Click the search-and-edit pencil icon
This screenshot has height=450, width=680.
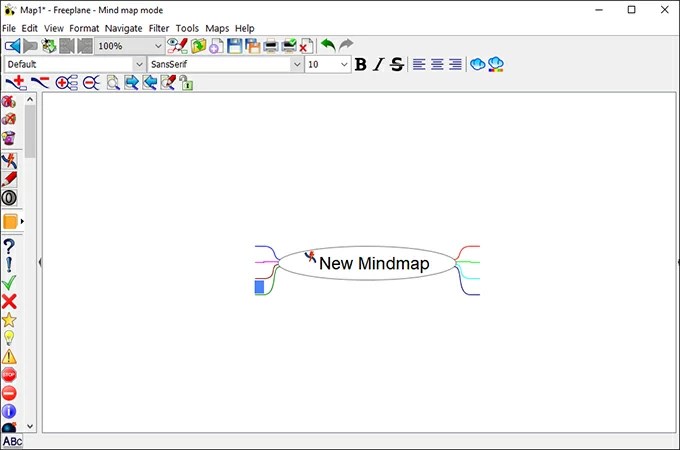[x=168, y=82]
